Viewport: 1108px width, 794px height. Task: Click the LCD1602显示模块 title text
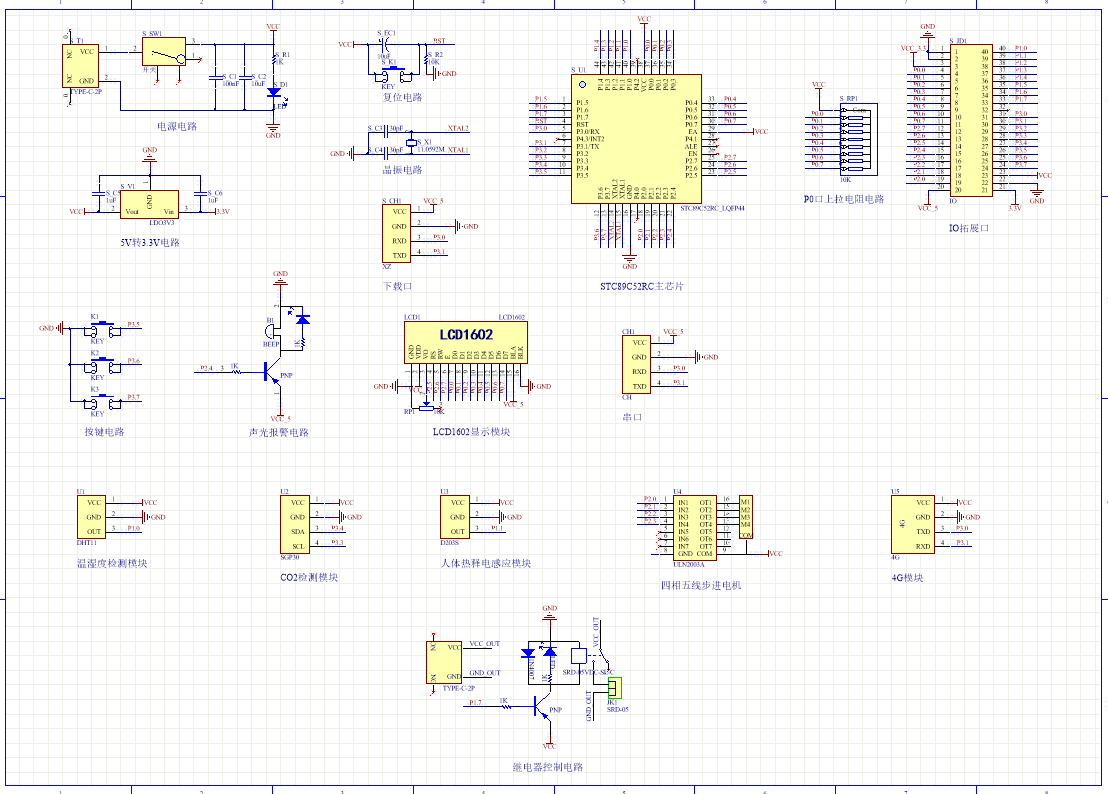pos(471,432)
